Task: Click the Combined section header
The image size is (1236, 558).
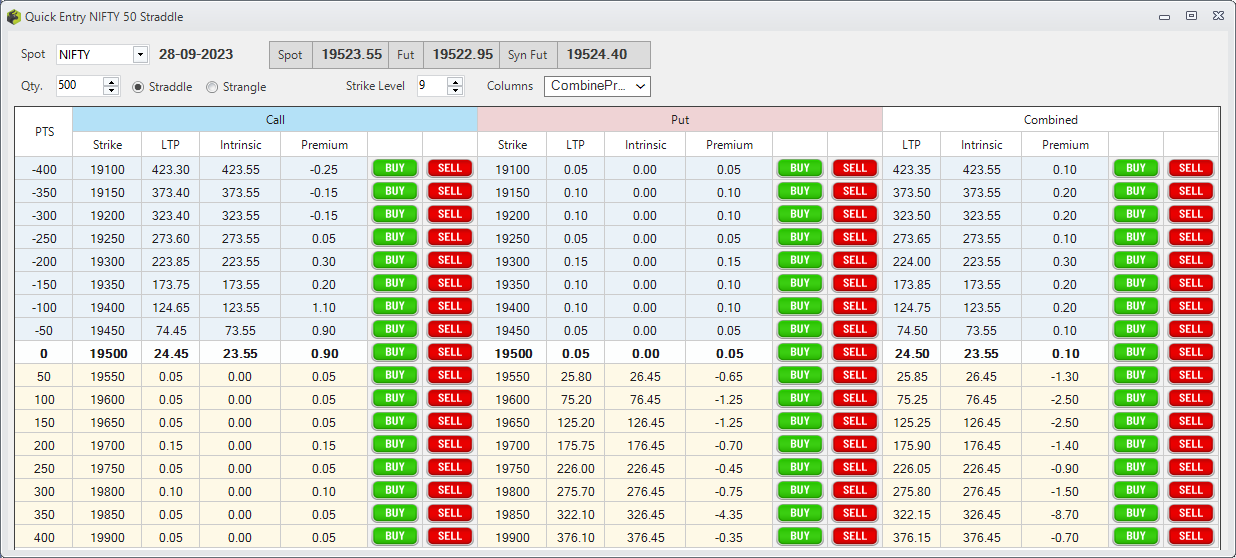Action: click(x=1050, y=120)
